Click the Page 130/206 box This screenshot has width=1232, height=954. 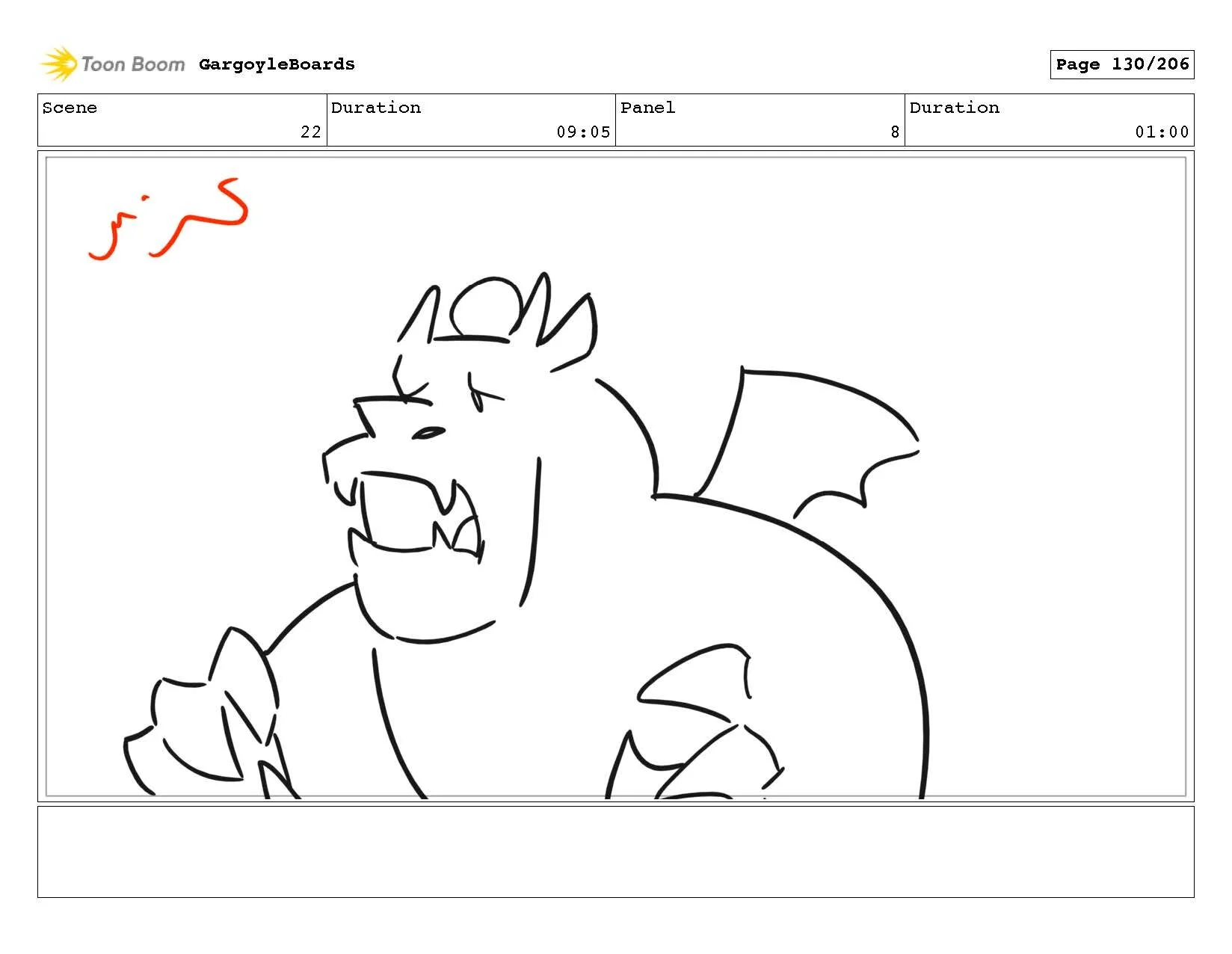pyautogui.click(x=1121, y=64)
